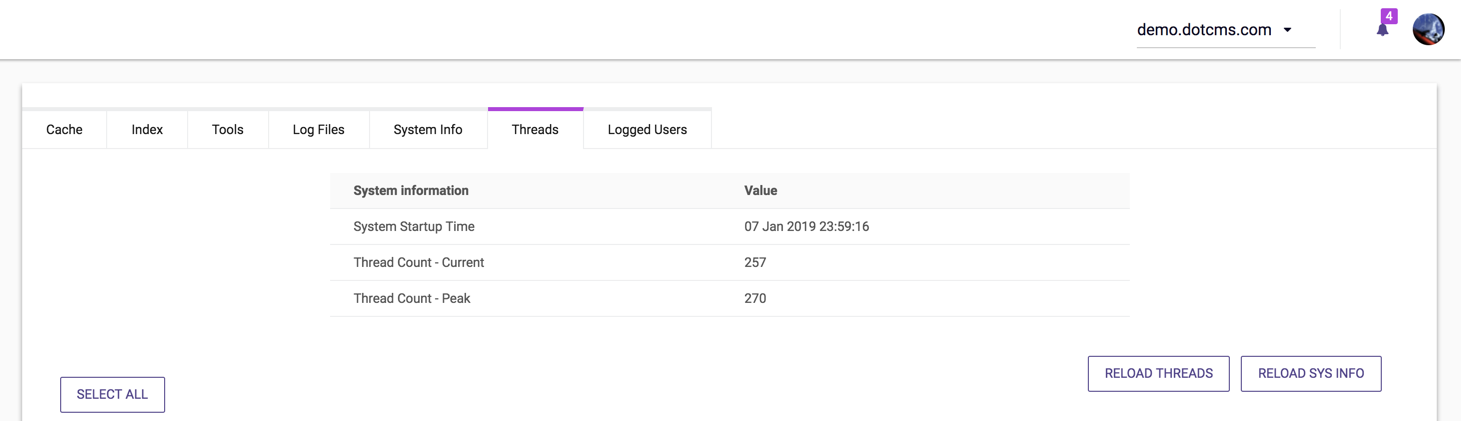Click the arrow beside demo.dotcms.com
The image size is (1461, 421).
pos(1288,30)
